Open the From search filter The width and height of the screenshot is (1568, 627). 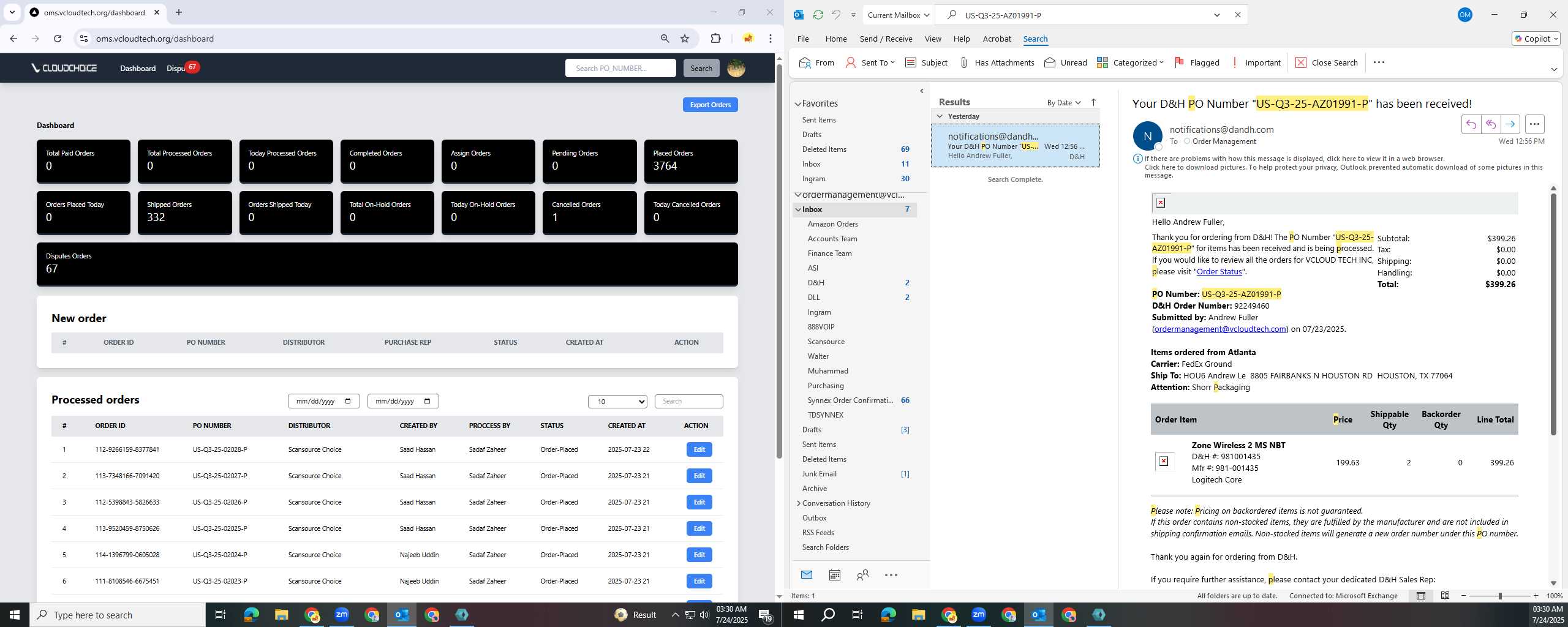(816, 62)
